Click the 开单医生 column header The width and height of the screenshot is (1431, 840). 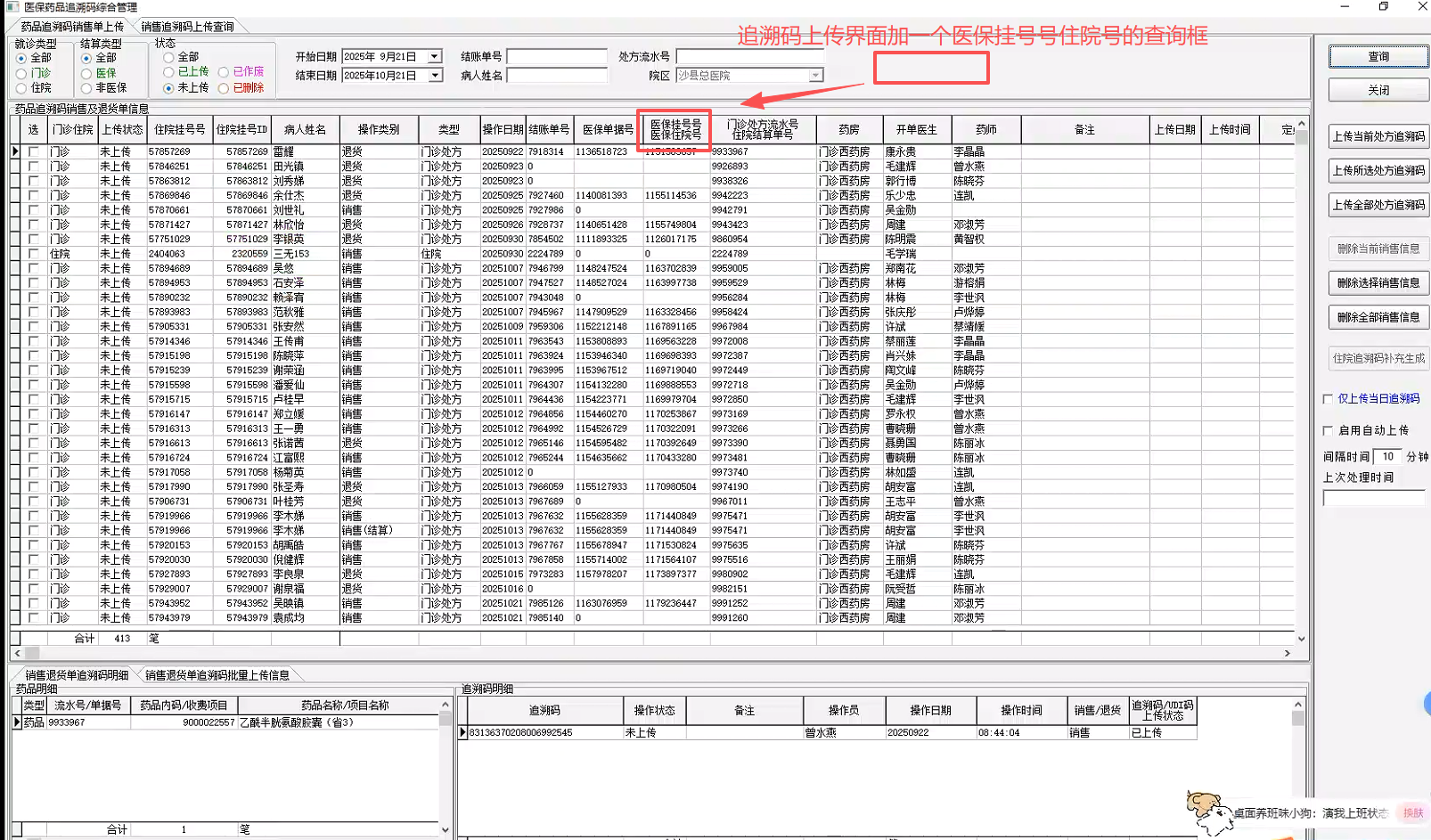(917, 130)
